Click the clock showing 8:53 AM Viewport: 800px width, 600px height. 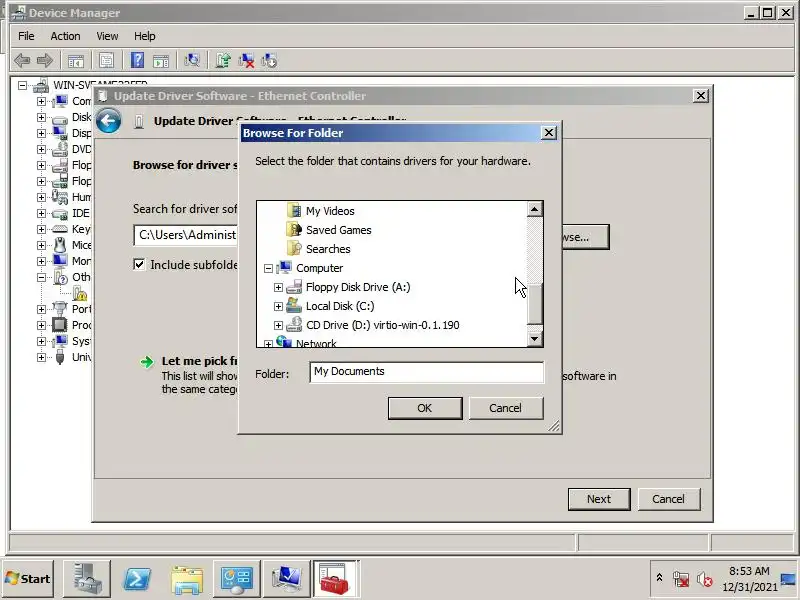[749, 571]
